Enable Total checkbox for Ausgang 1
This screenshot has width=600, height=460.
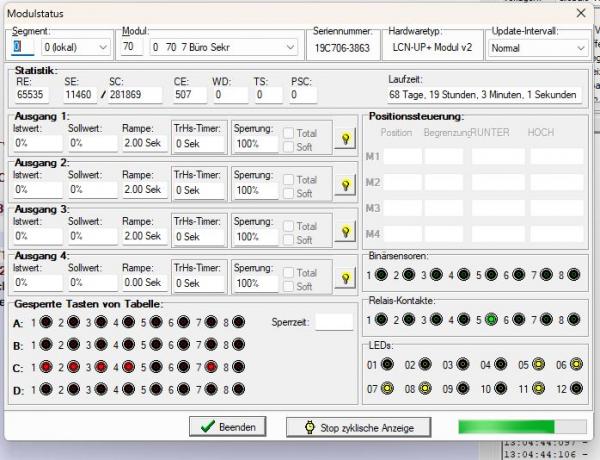[x=288, y=134]
